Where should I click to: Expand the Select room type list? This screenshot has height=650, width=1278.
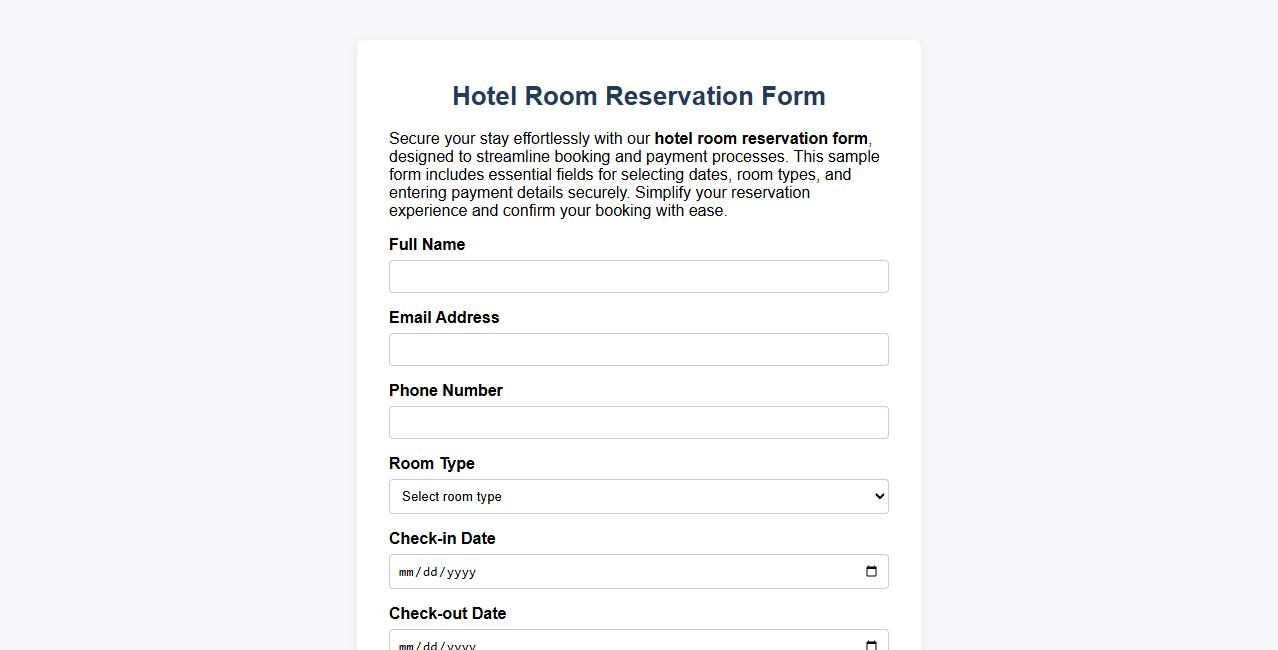(639, 496)
